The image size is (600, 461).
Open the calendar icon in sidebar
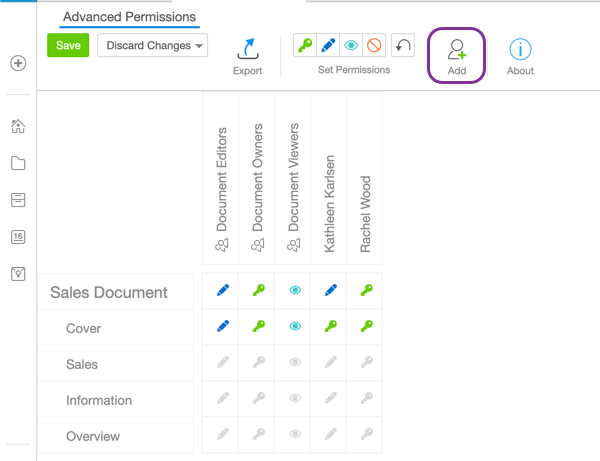point(18,237)
